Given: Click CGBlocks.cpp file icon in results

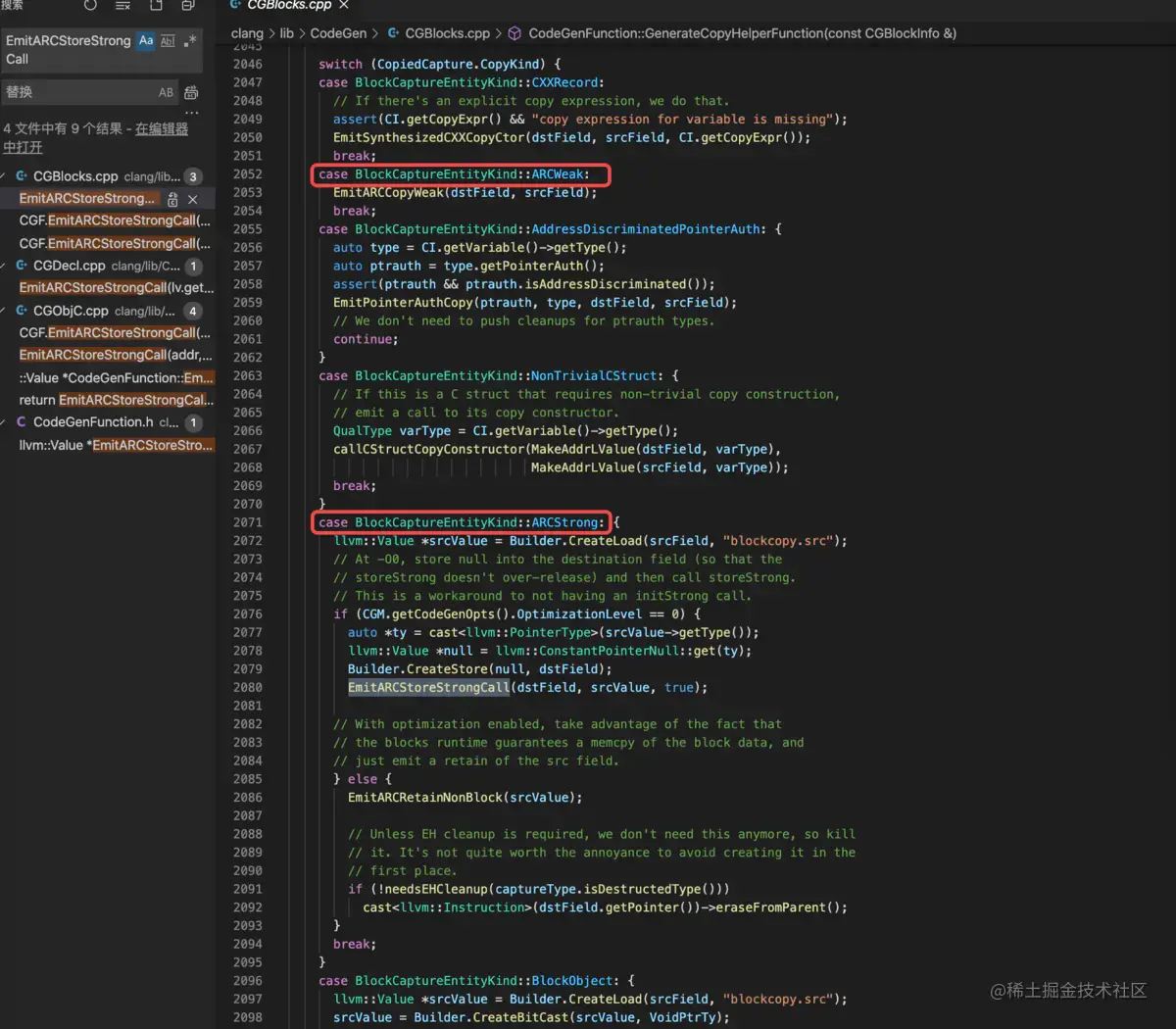Looking at the screenshot, I should click(x=22, y=176).
